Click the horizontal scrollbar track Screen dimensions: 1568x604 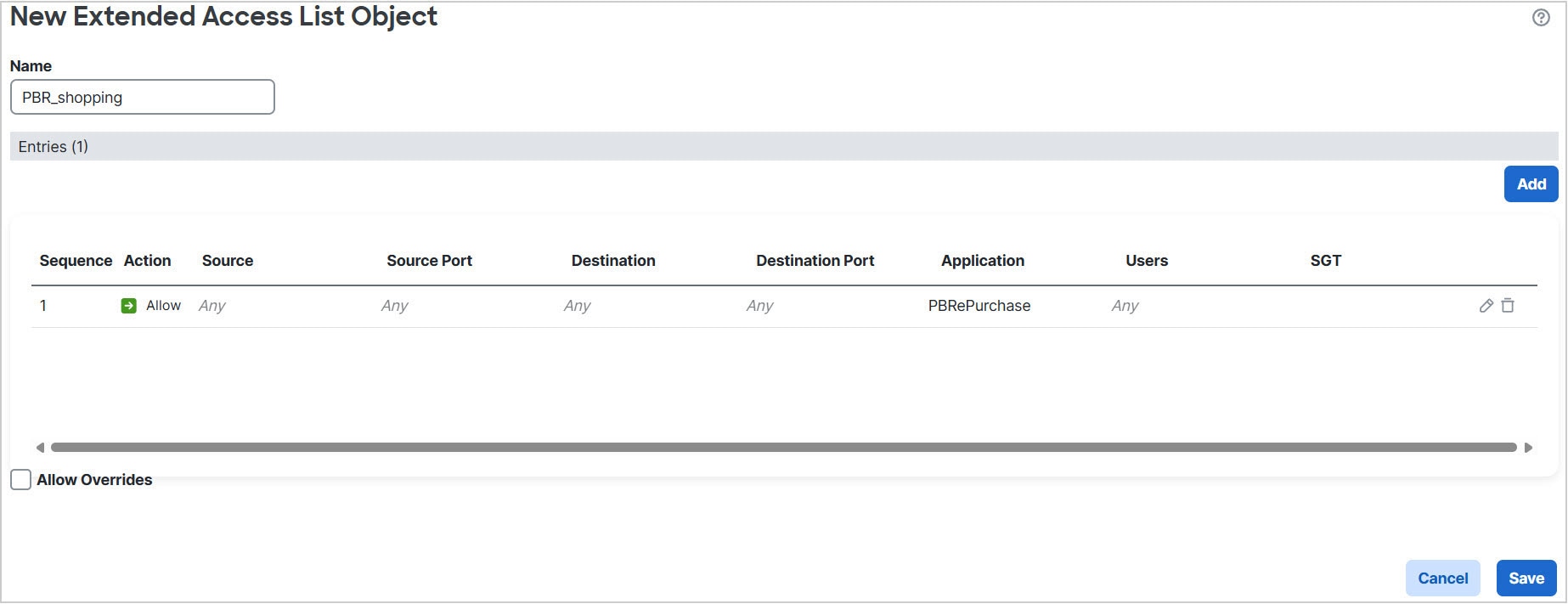tap(783, 448)
